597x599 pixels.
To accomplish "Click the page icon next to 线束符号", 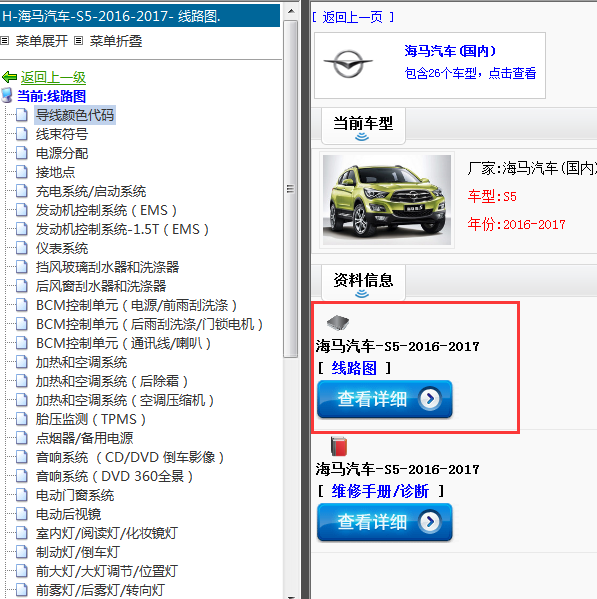I will pyautogui.click(x=22, y=134).
